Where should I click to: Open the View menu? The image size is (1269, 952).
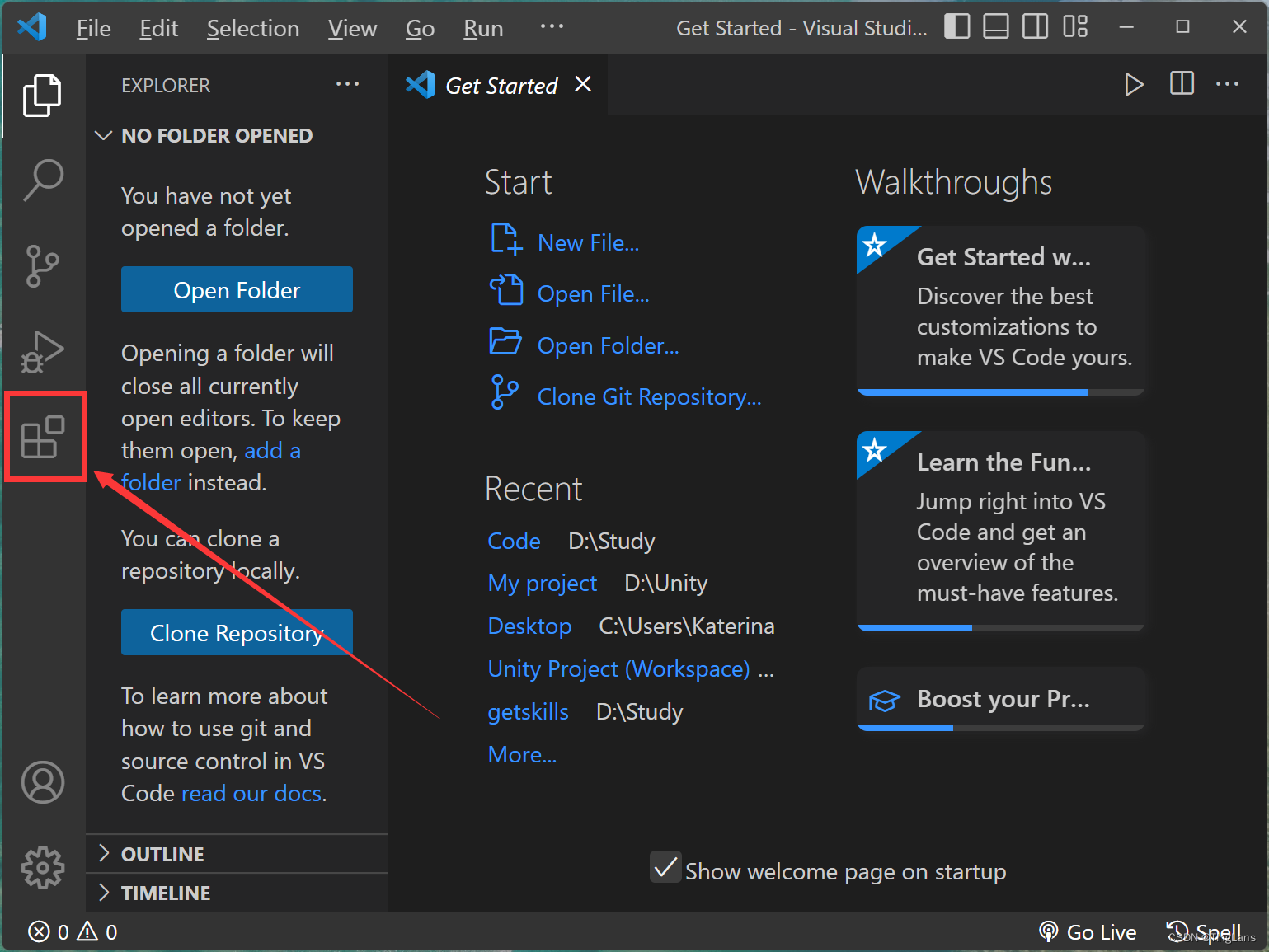352,28
